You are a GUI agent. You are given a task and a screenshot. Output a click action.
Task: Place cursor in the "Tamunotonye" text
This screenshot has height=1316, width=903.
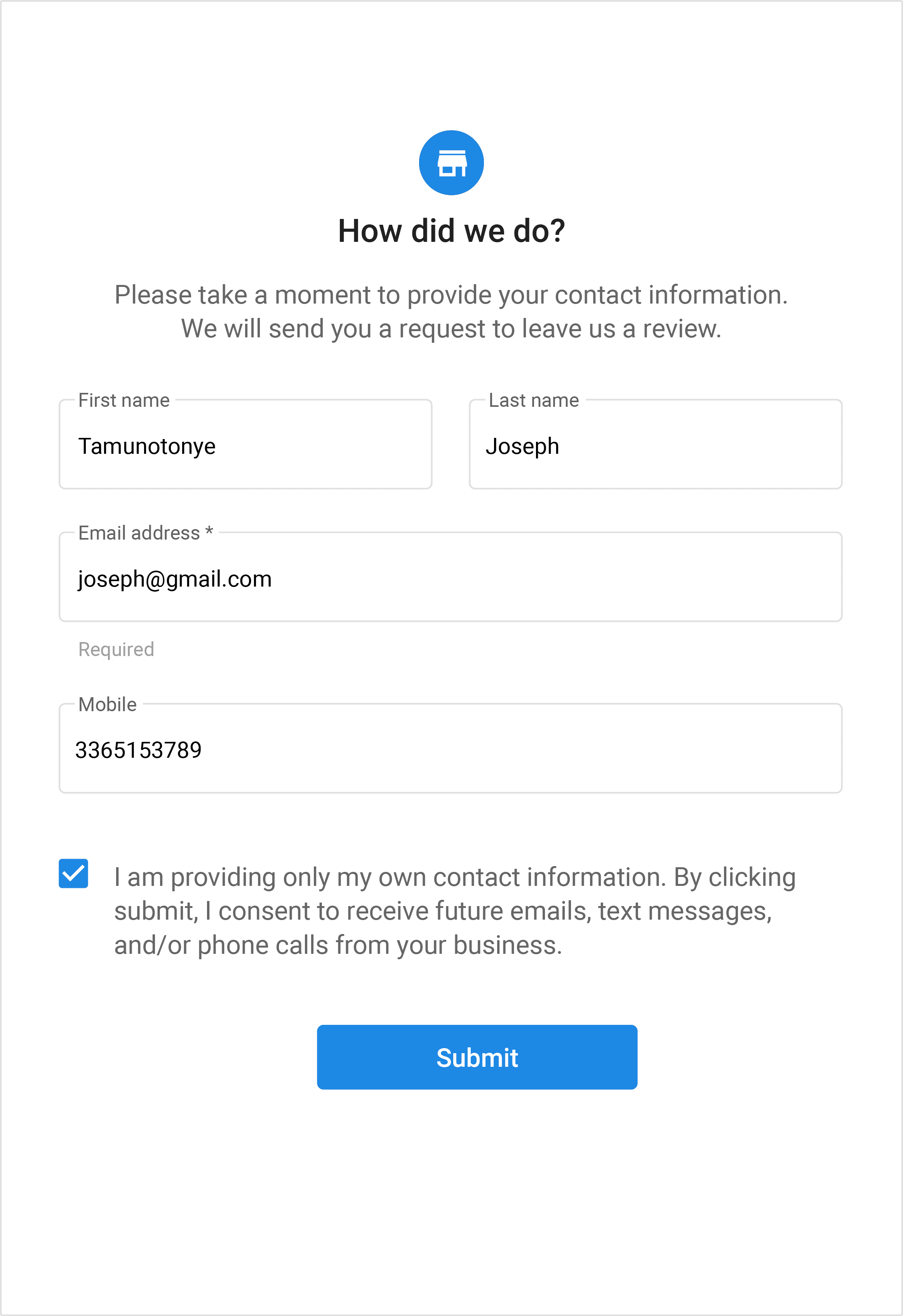[147, 446]
